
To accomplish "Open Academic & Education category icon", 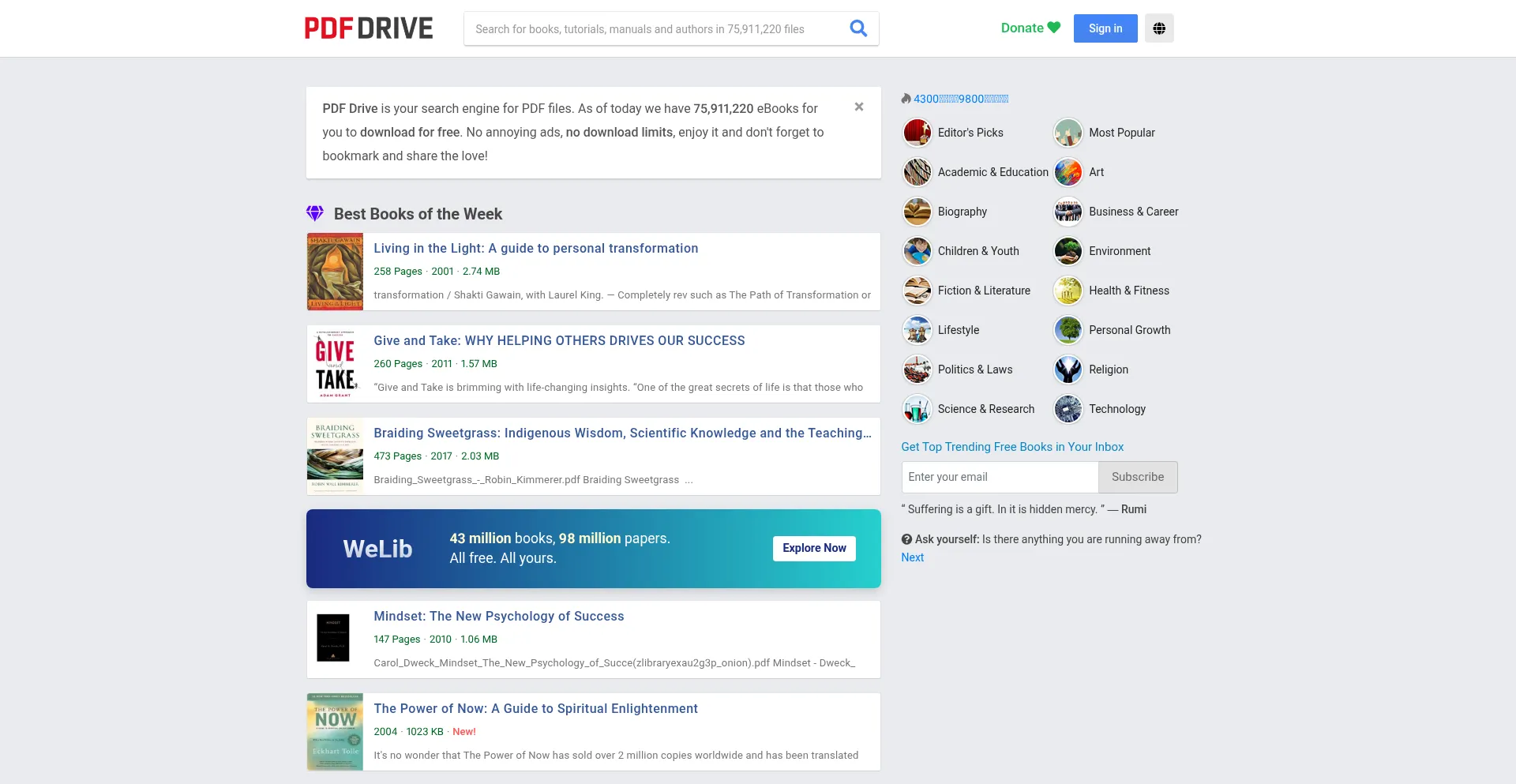I will [917, 172].
